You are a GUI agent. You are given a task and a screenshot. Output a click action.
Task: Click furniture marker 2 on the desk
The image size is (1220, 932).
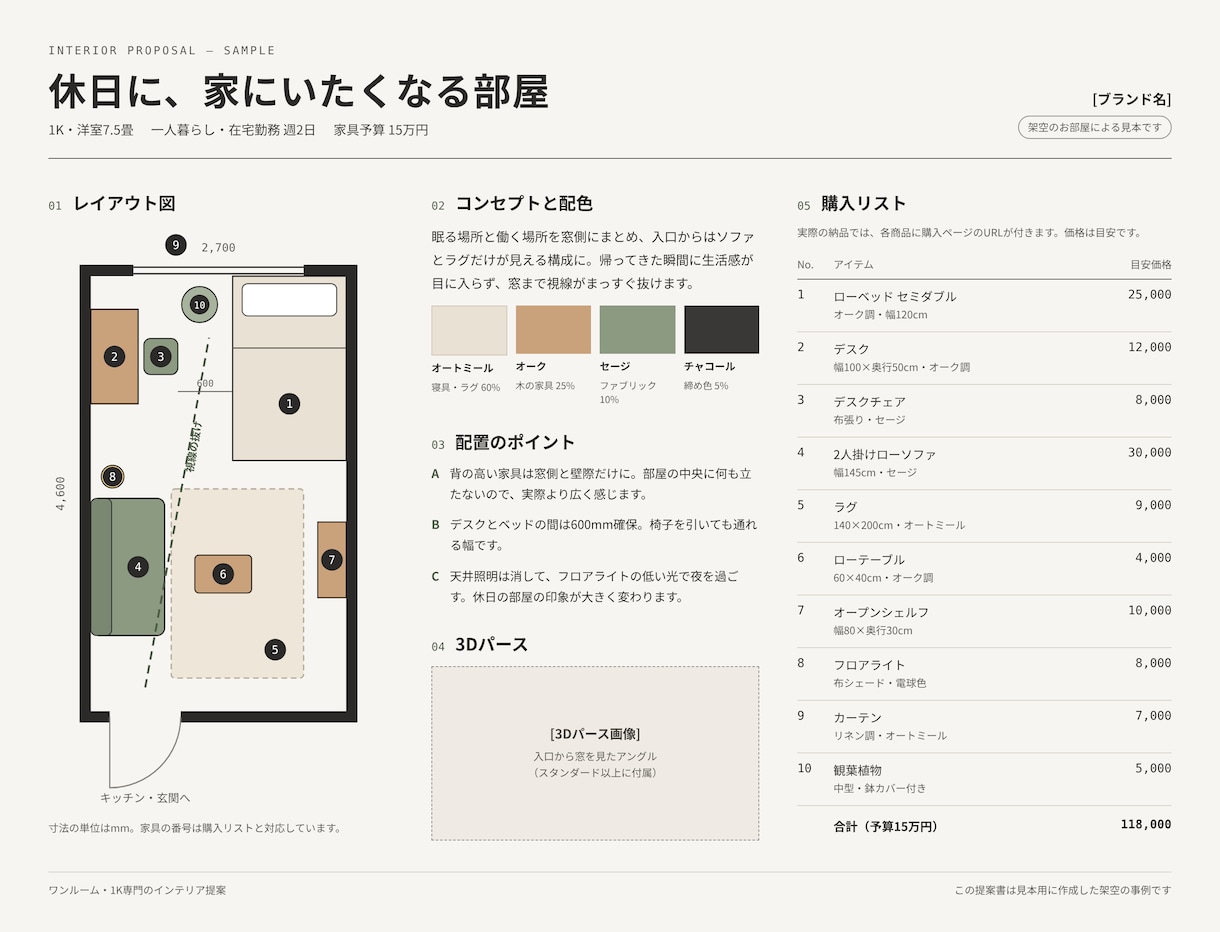coord(115,356)
